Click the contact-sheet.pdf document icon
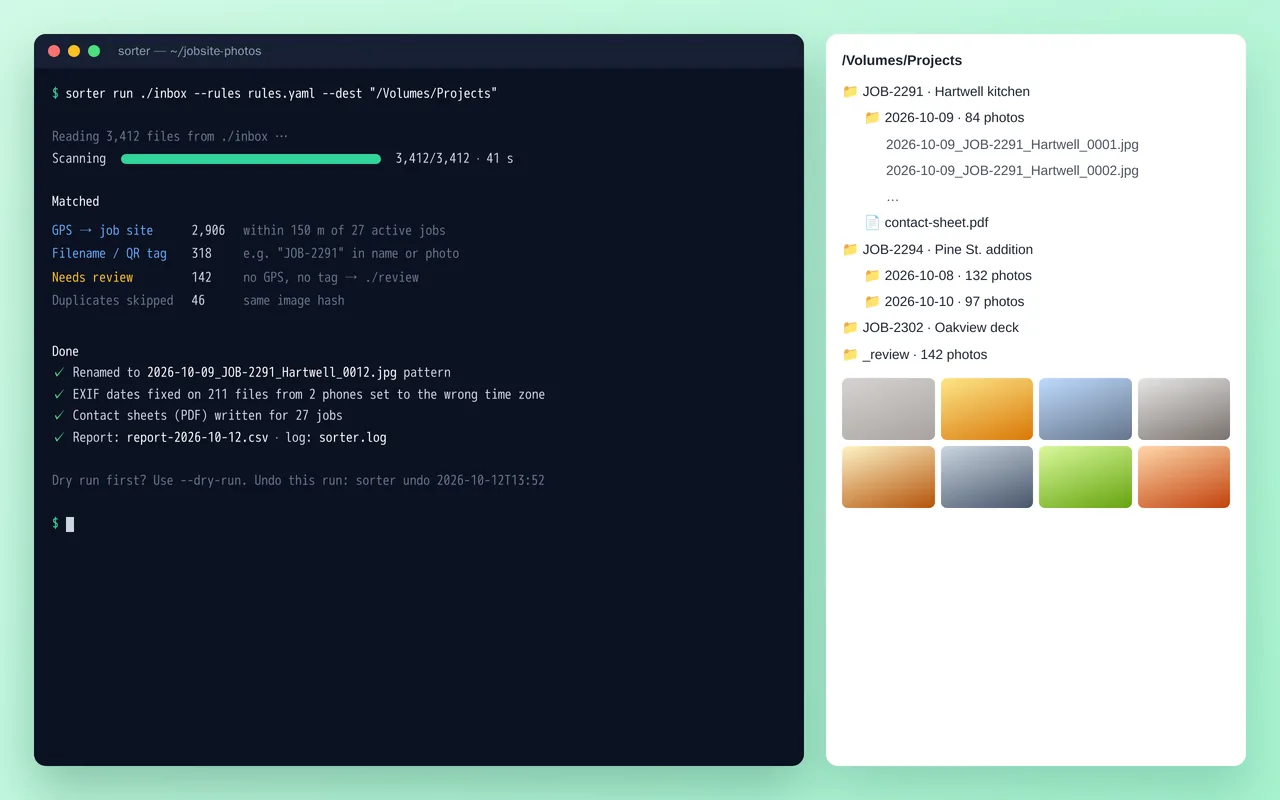The image size is (1280, 800). (872, 222)
